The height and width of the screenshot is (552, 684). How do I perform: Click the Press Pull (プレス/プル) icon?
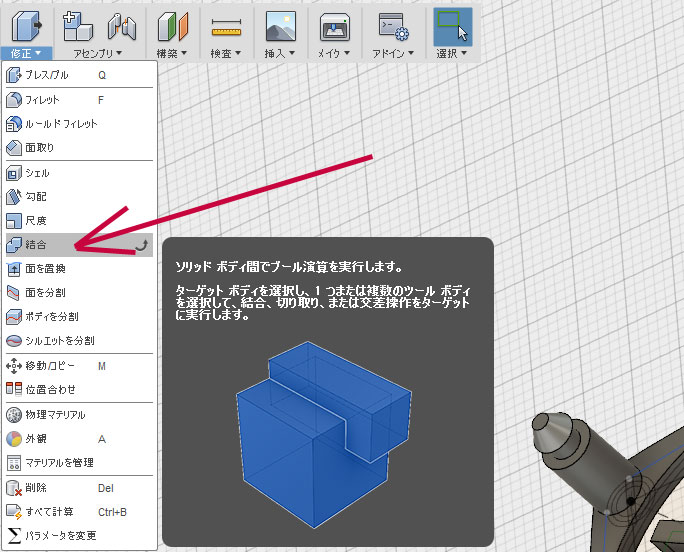coord(14,75)
